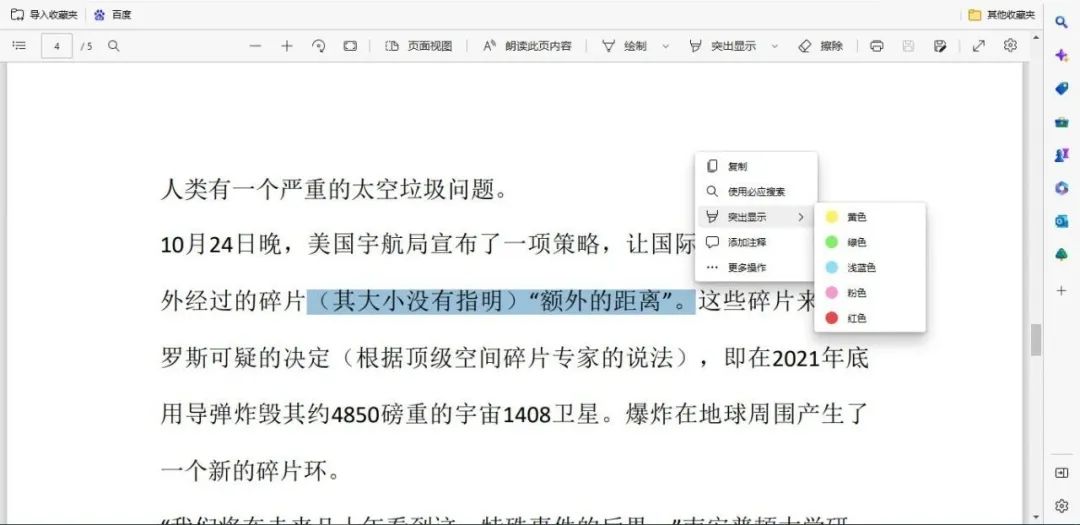Open the 百度 bookmark

[x=112, y=14]
